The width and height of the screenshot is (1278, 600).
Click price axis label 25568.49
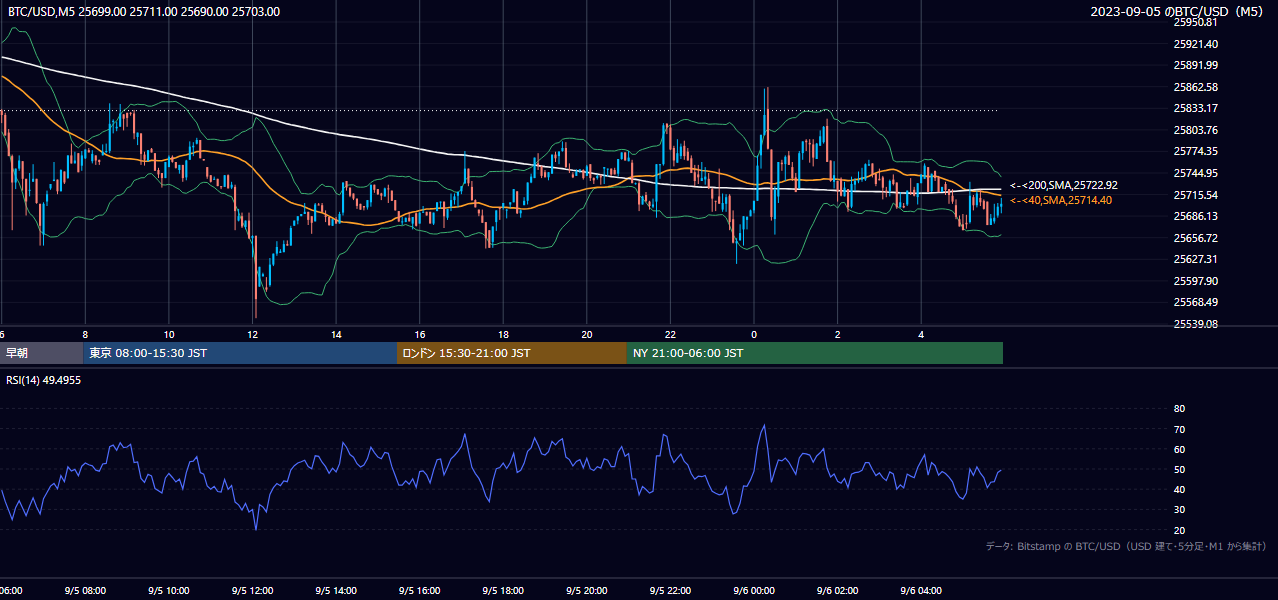pyautogui.click(x=1196, y=302)
